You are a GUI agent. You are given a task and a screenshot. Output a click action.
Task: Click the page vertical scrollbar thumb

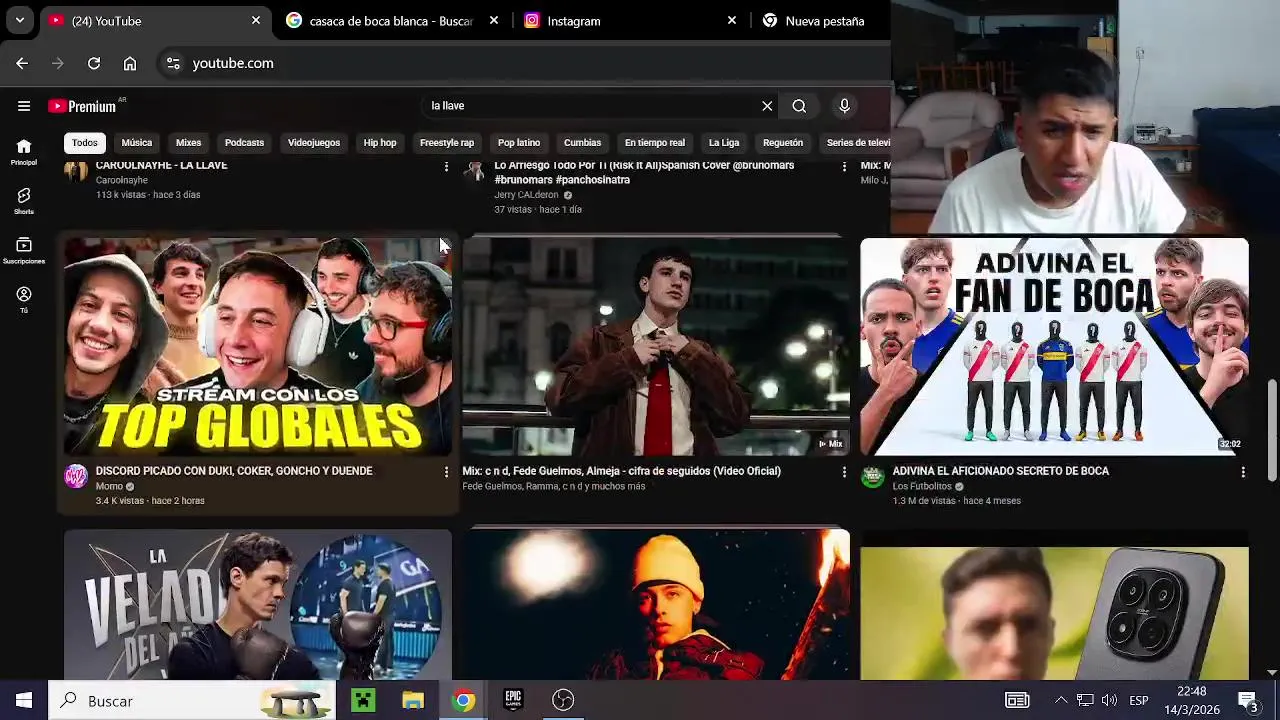pos(1272,431)
